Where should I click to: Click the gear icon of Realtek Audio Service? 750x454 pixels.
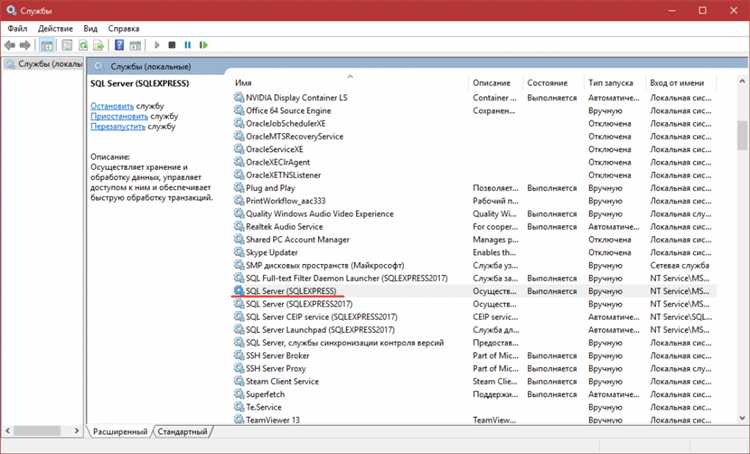[239, 227]
